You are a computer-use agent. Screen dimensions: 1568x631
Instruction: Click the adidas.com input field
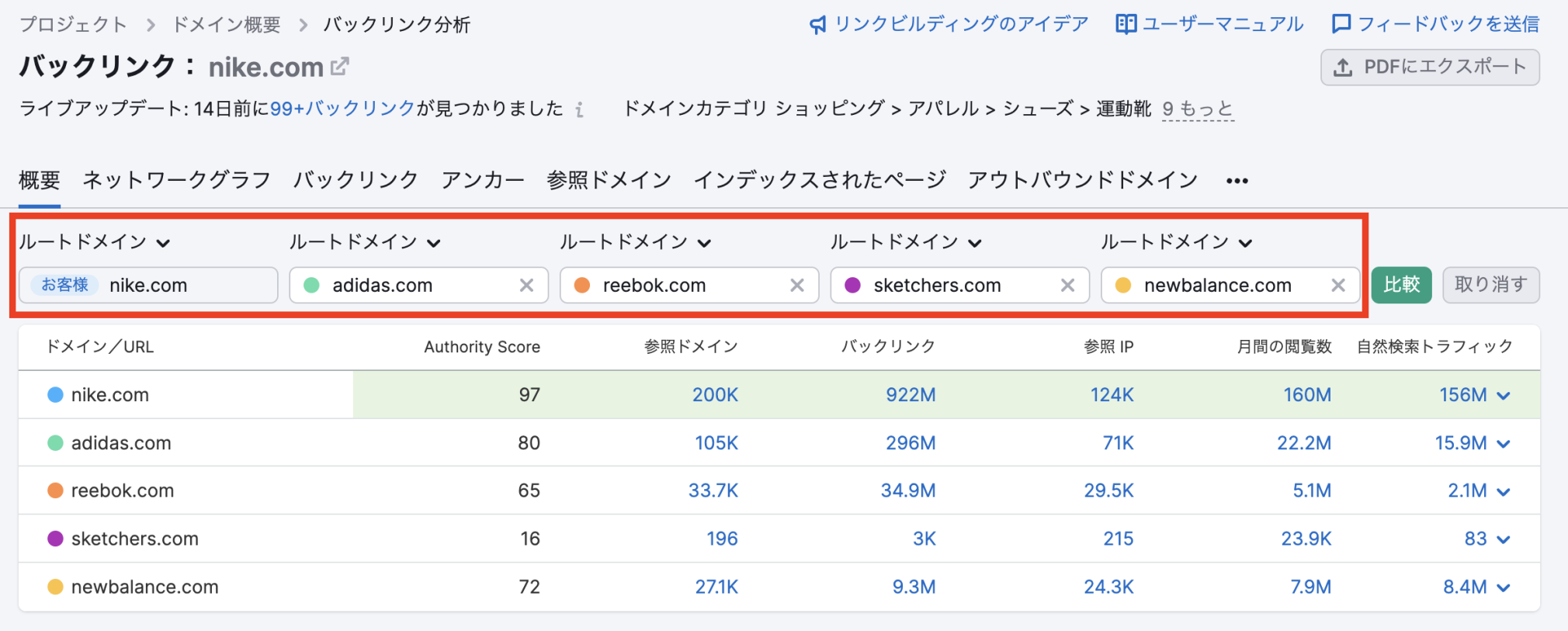pos(419,285)
